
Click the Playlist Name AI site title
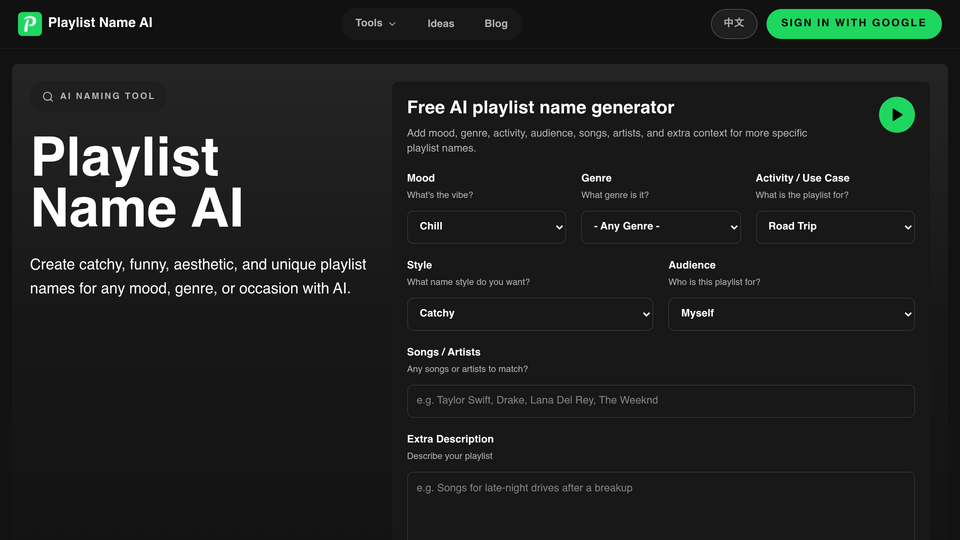tap(100, 23)
